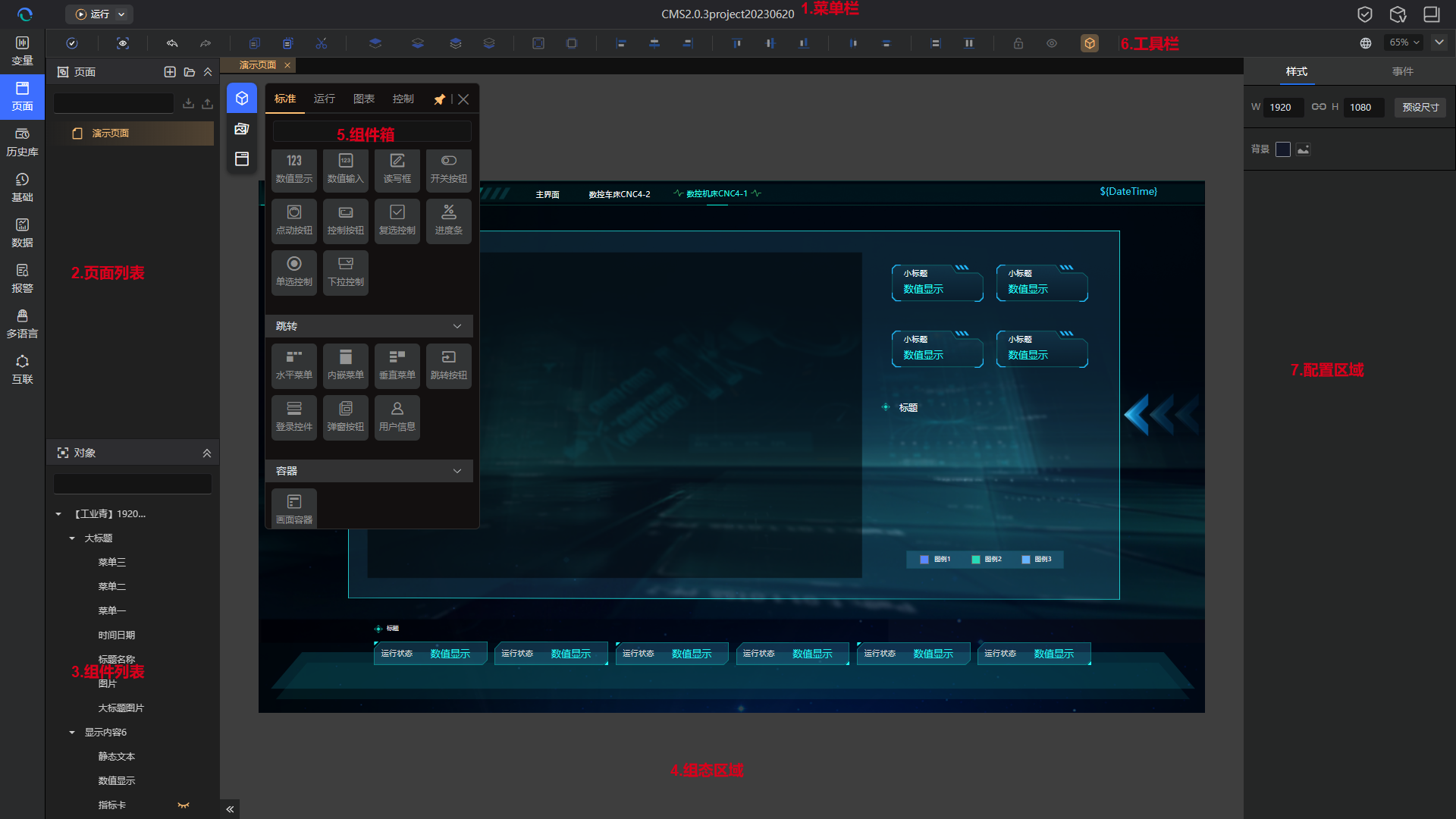
Task: Collapse the 对象 panel with chevron
Action: (x=207, y=453)
